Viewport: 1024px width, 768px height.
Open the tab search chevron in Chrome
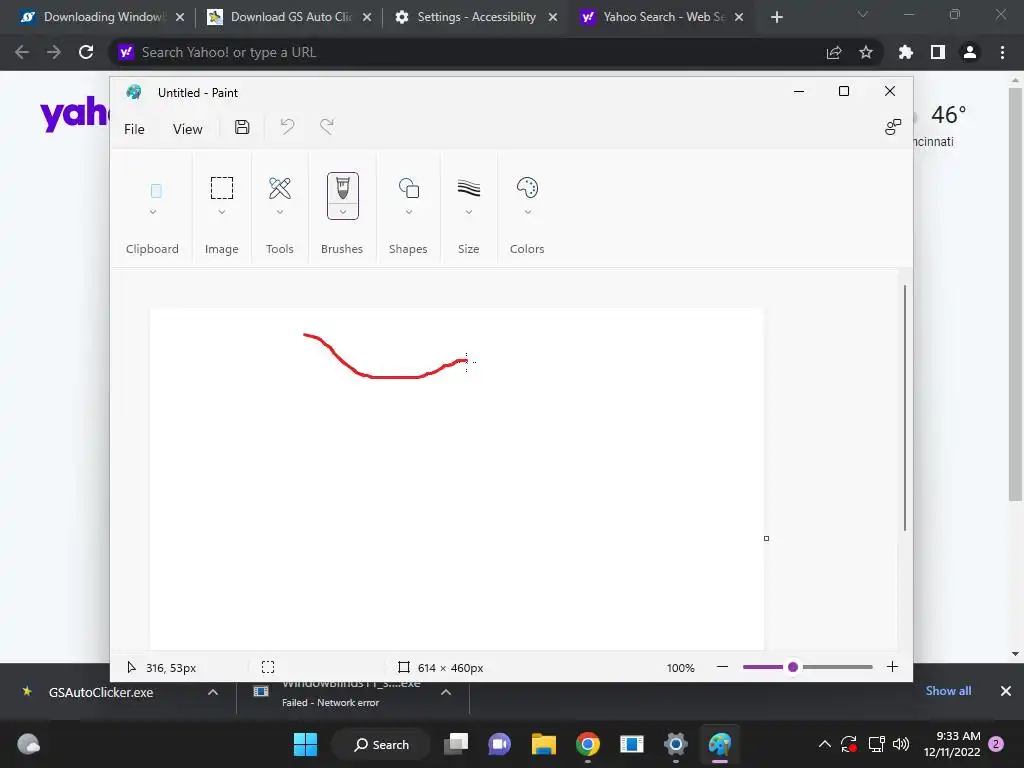863,14
